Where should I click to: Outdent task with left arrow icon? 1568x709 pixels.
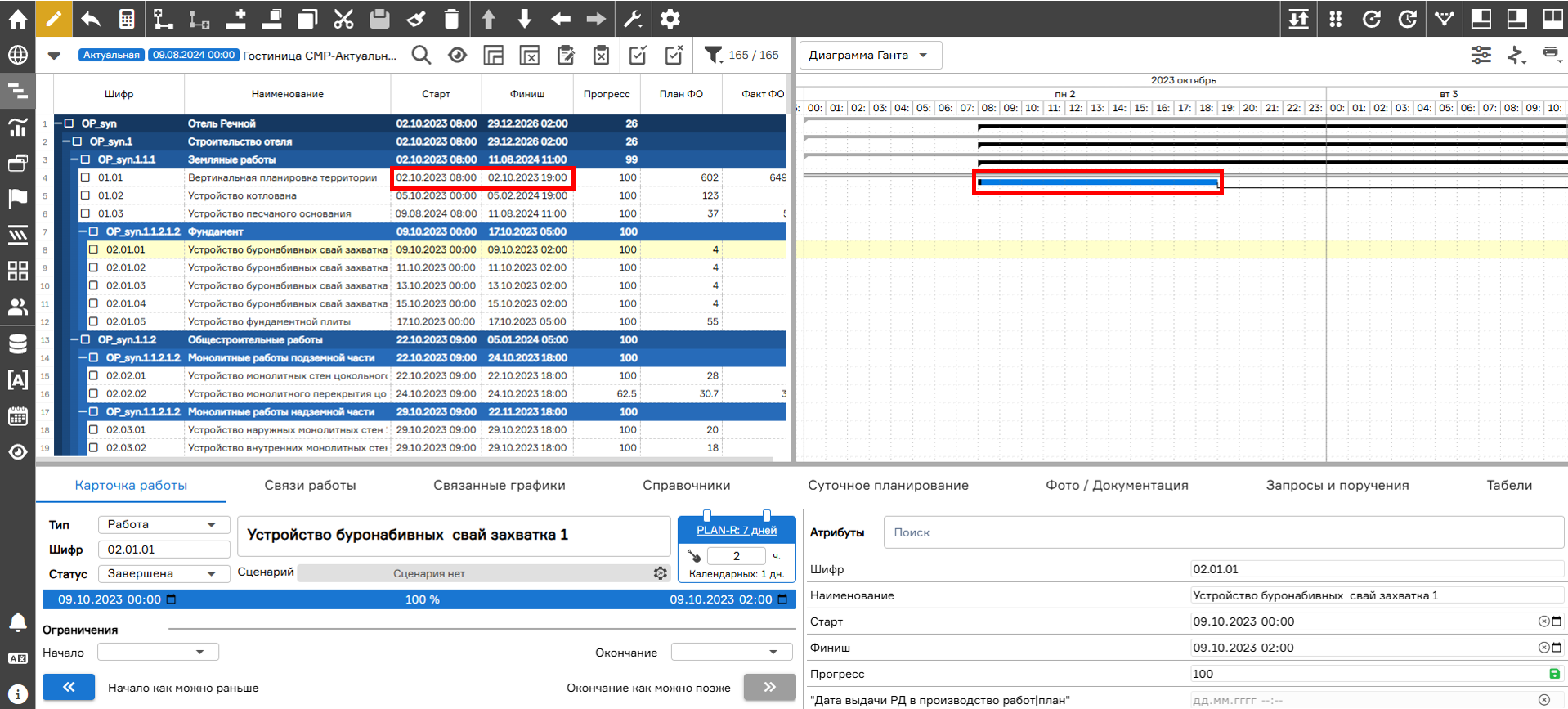560,18
